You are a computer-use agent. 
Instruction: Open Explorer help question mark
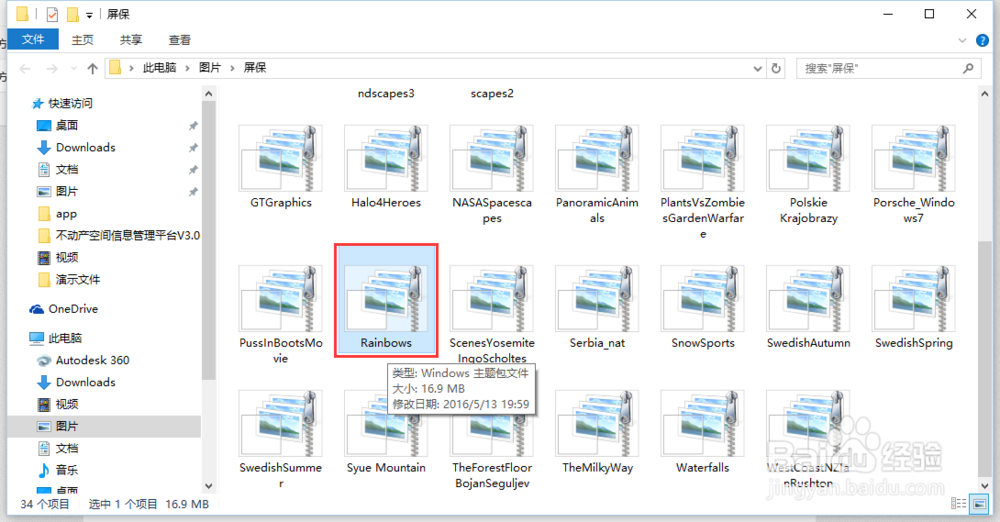[x=982, y=40]
